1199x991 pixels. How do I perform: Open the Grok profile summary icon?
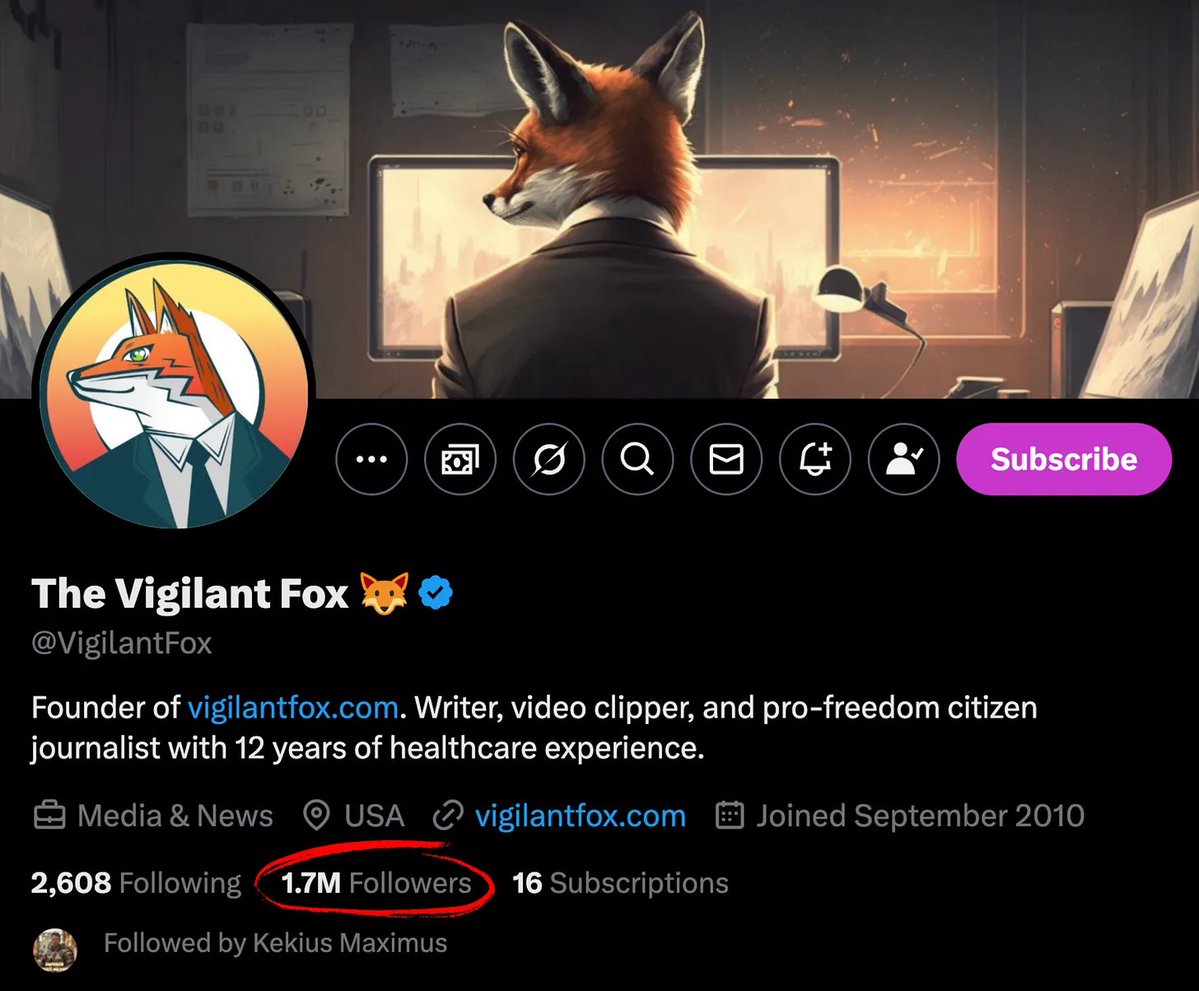549,460
